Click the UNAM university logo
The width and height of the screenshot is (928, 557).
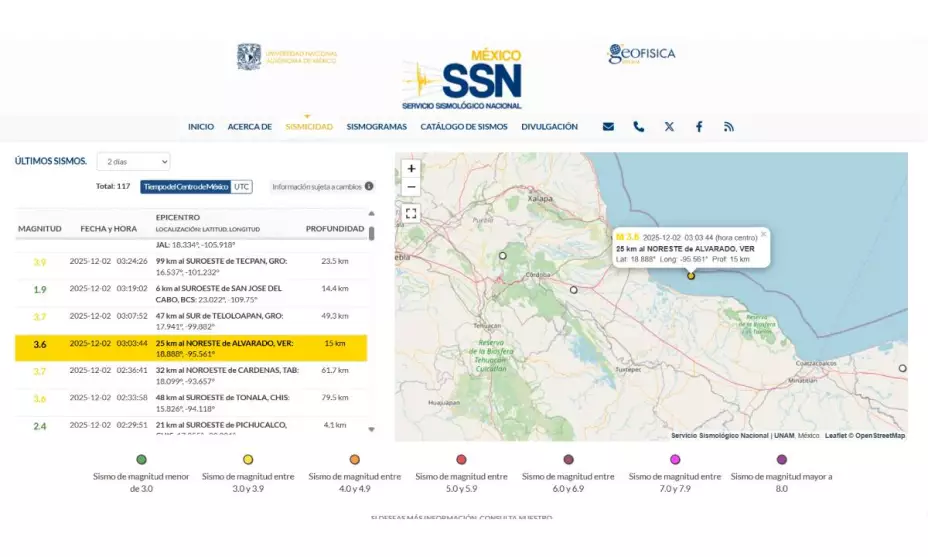[287, 57]
